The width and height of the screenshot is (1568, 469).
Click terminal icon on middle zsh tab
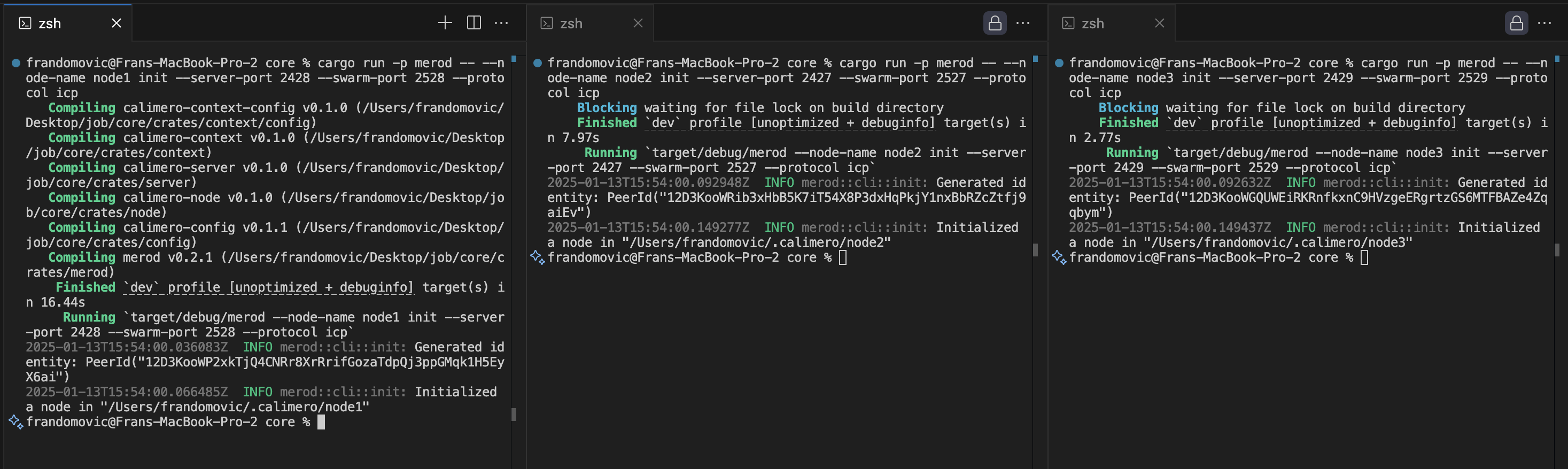[547, 23]
